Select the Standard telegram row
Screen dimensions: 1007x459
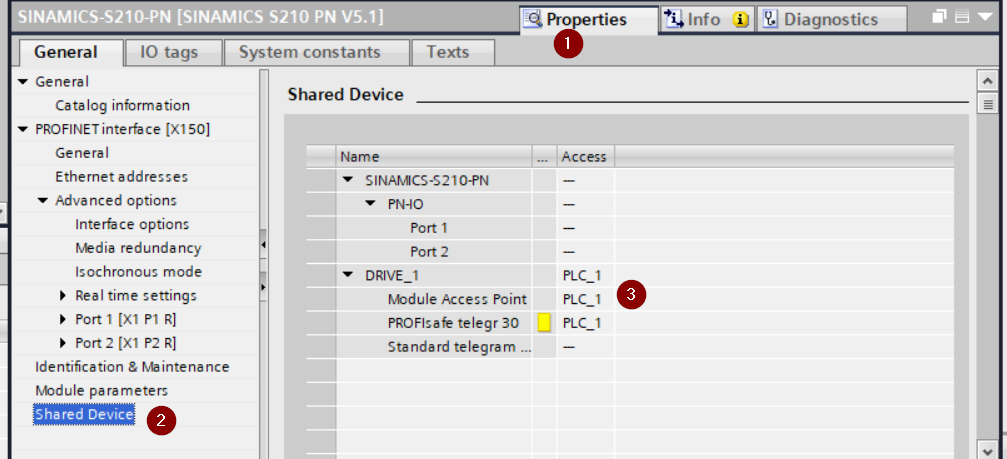tap(629, 347)
